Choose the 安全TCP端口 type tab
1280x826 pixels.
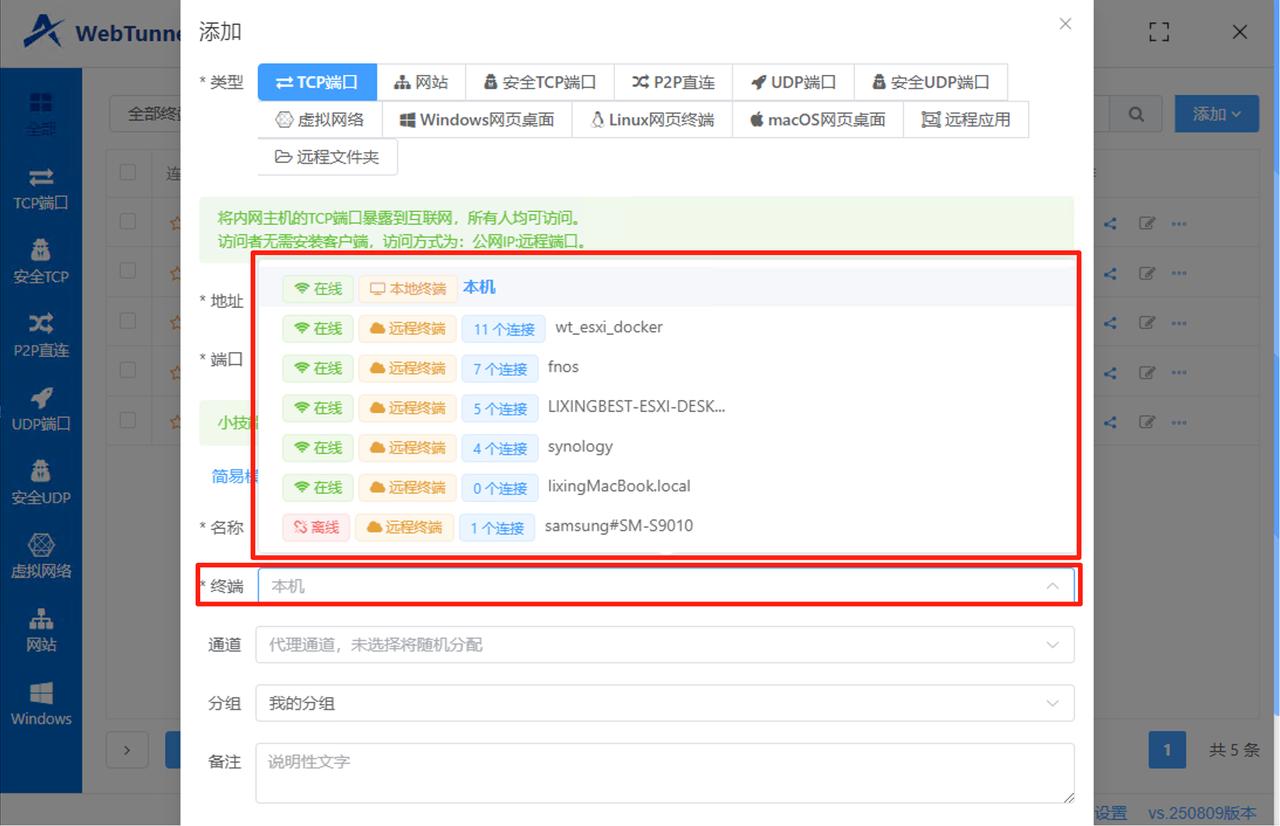[540, 82]
